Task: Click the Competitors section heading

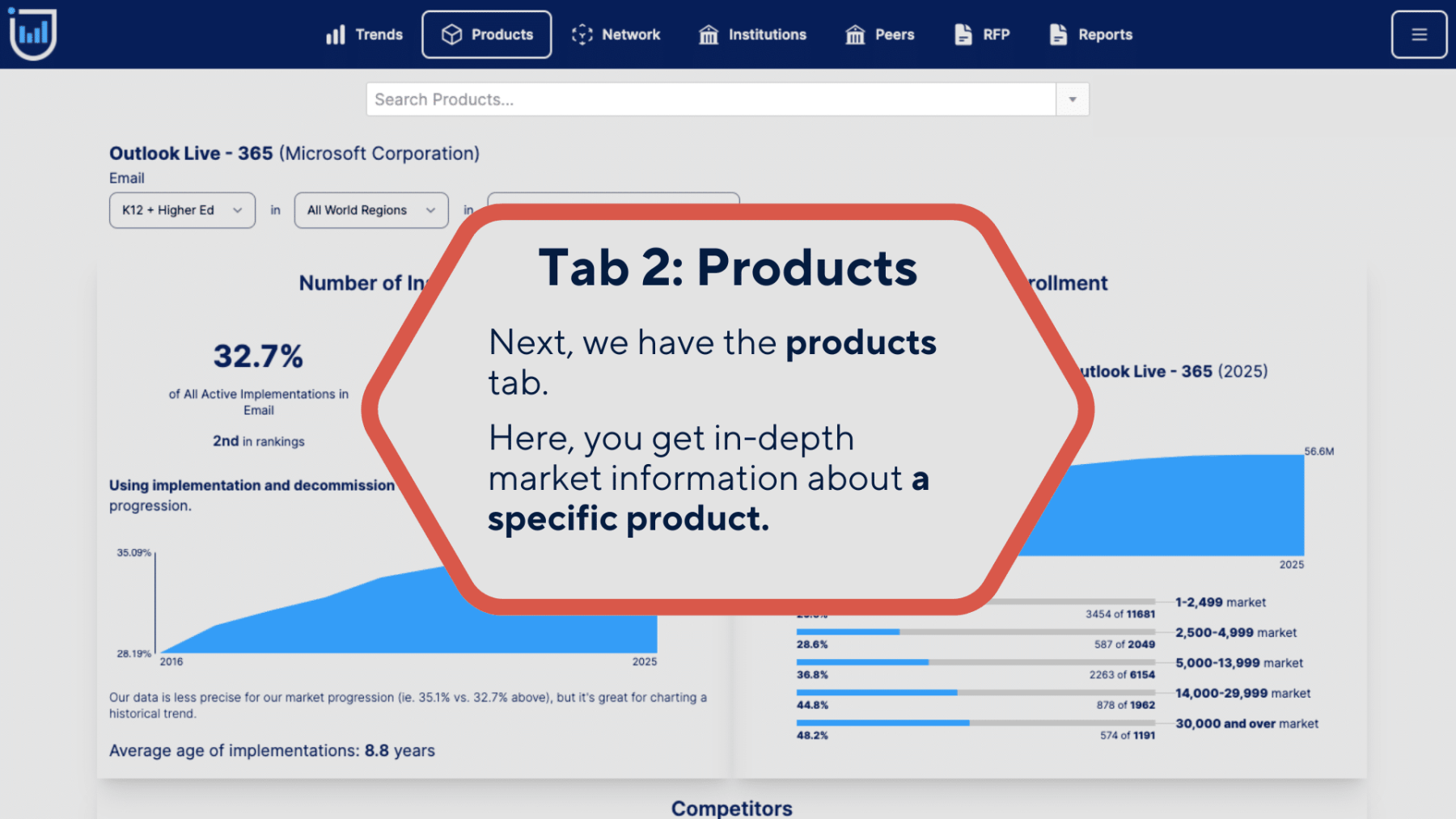Action: (732, 808)
